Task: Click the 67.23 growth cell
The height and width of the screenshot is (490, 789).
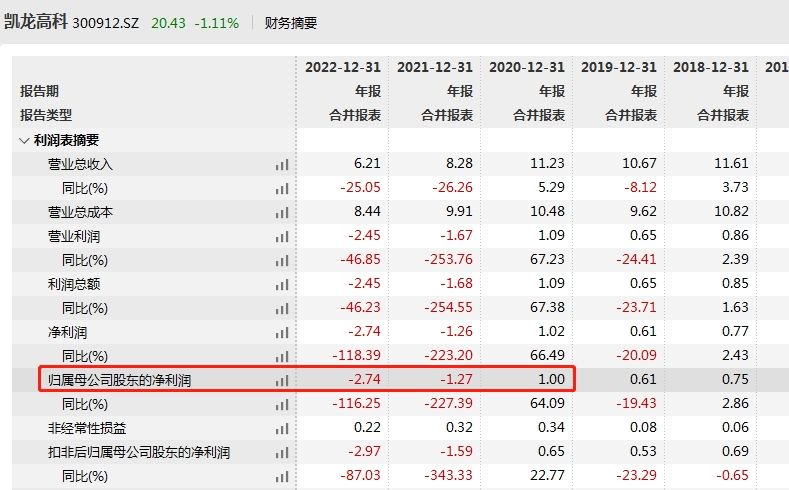Action: [x=547, y=260]
